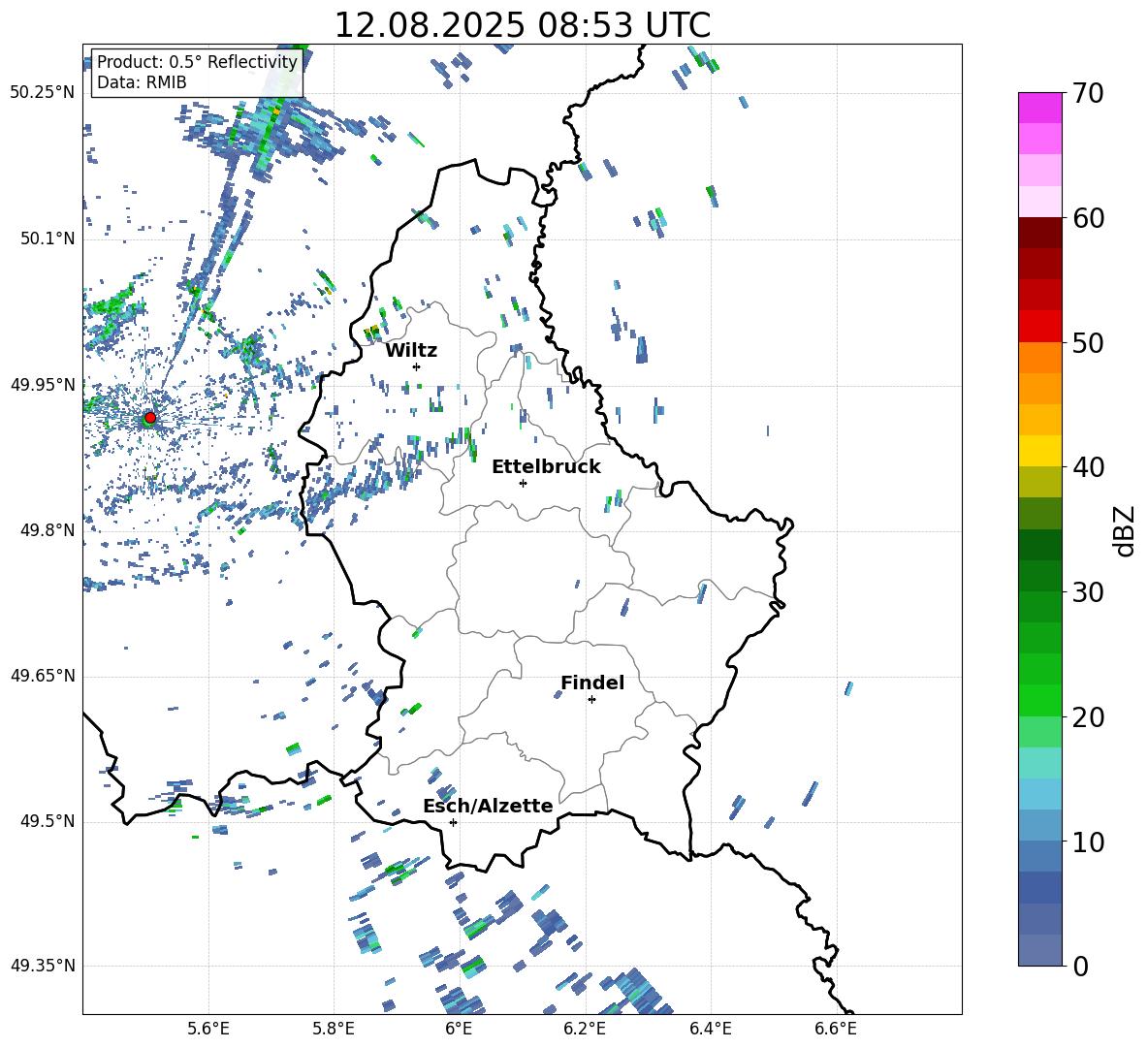Click the Findel city label

tap(592, 683)
